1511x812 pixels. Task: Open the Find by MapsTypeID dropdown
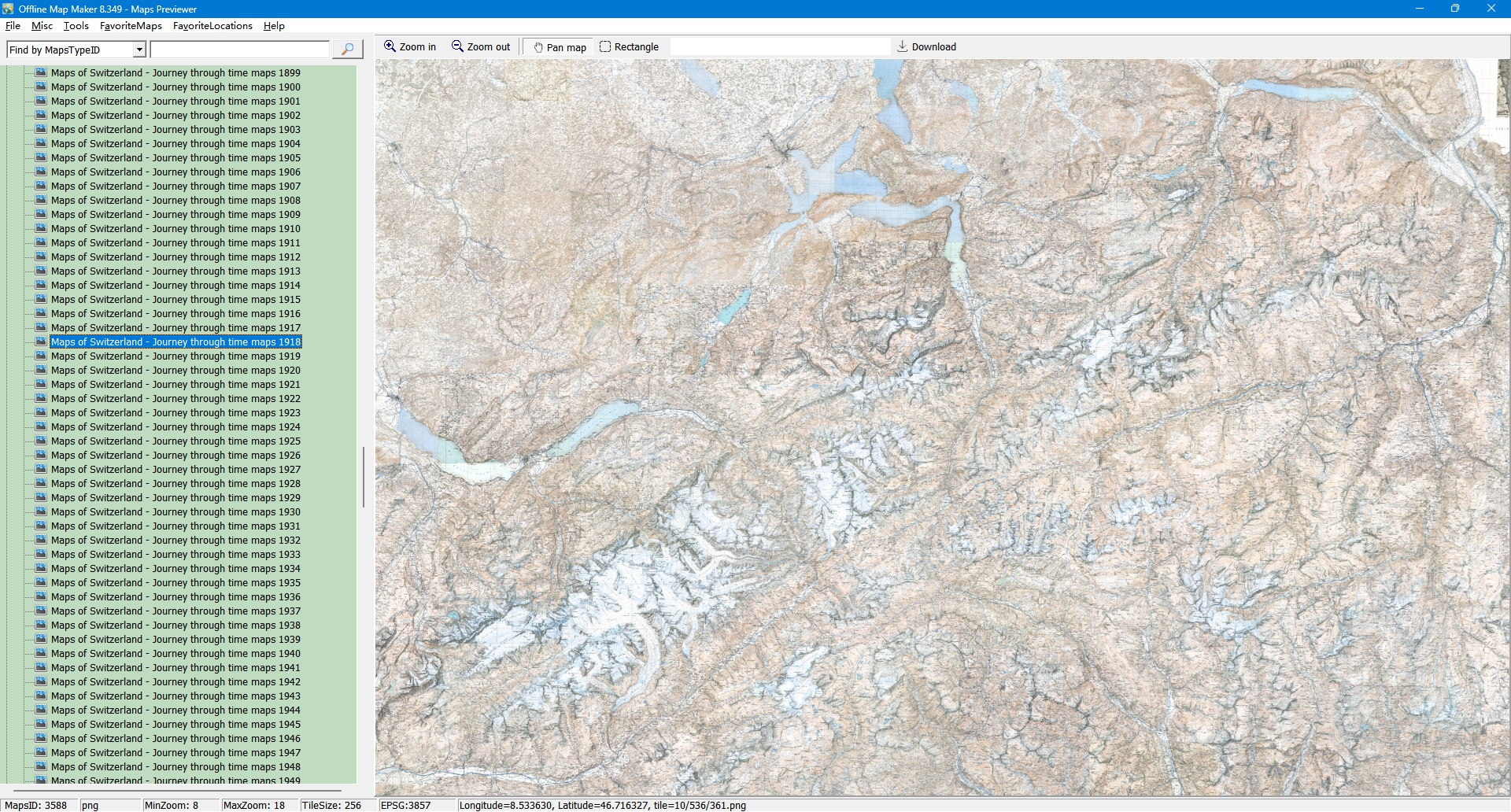(x=139, y=50)
